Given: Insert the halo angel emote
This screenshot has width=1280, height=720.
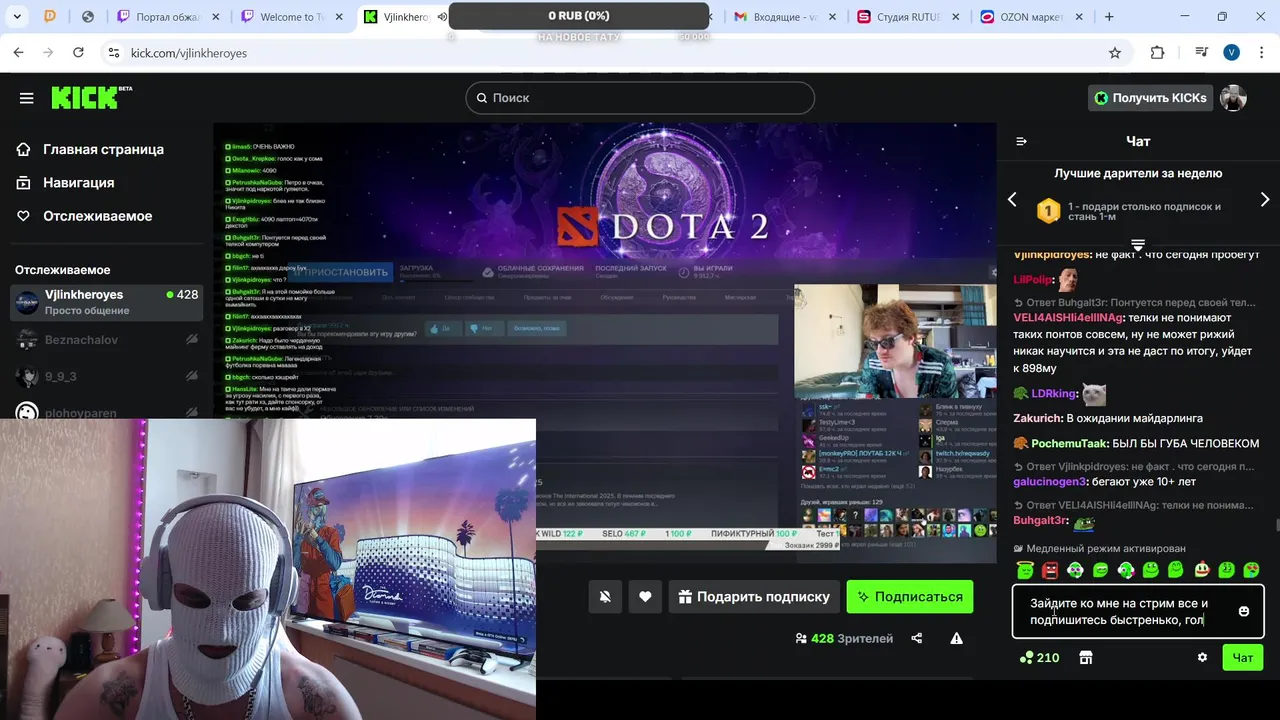Looking at the screenshot, I should click(x=1025, y=570).
